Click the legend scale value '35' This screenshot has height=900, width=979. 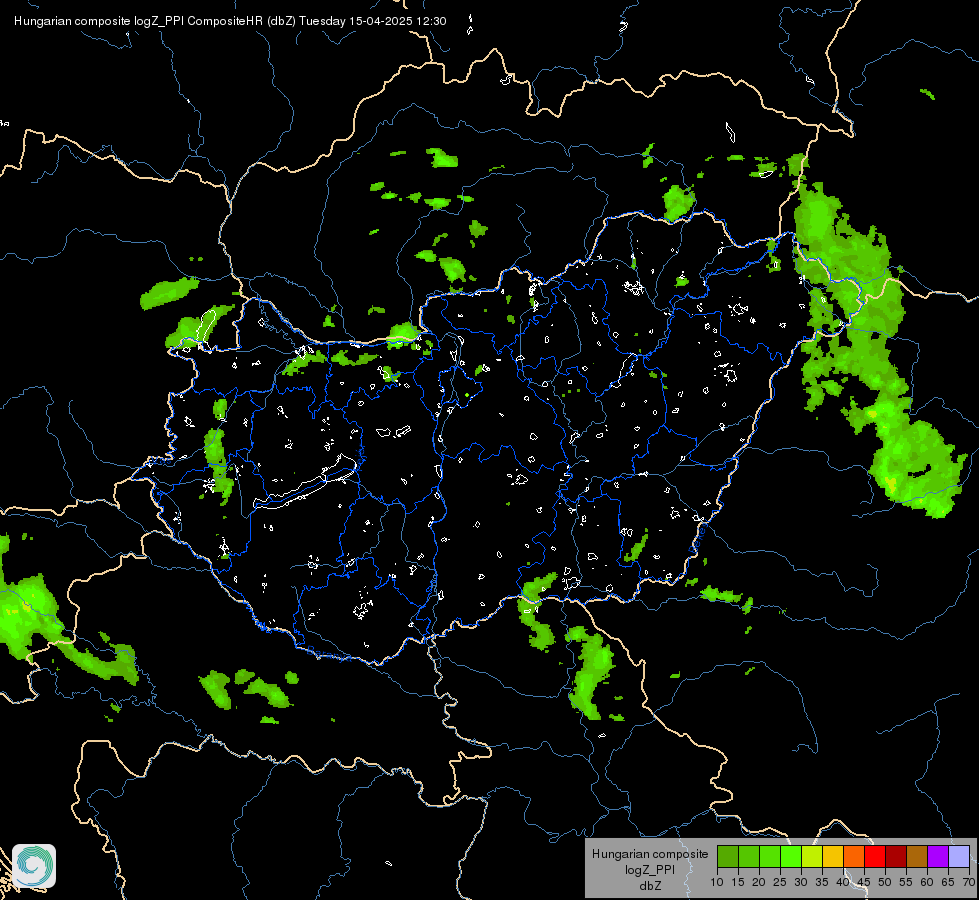[822, 883]
